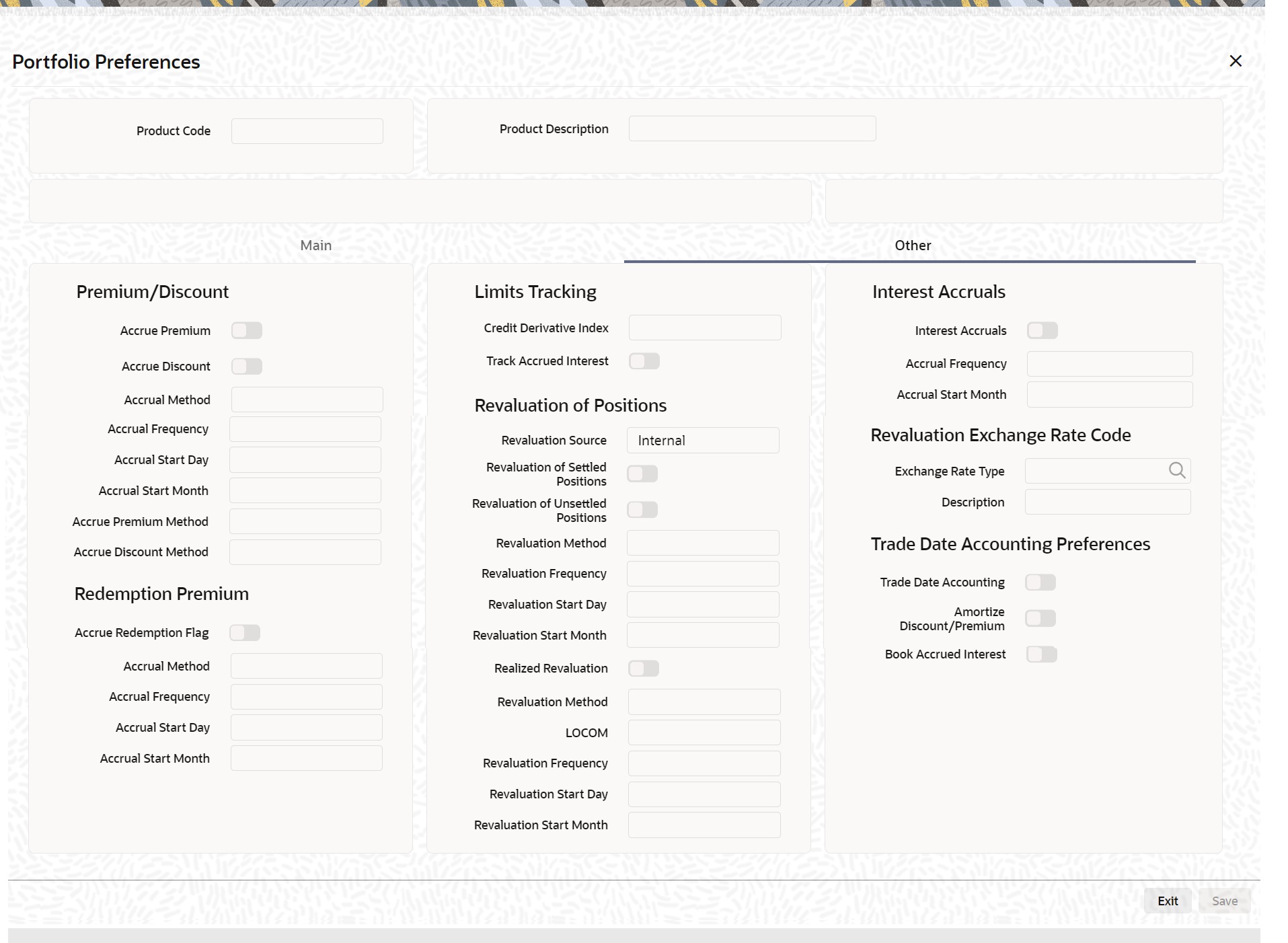Click the Exit button

coord(1167,901)
